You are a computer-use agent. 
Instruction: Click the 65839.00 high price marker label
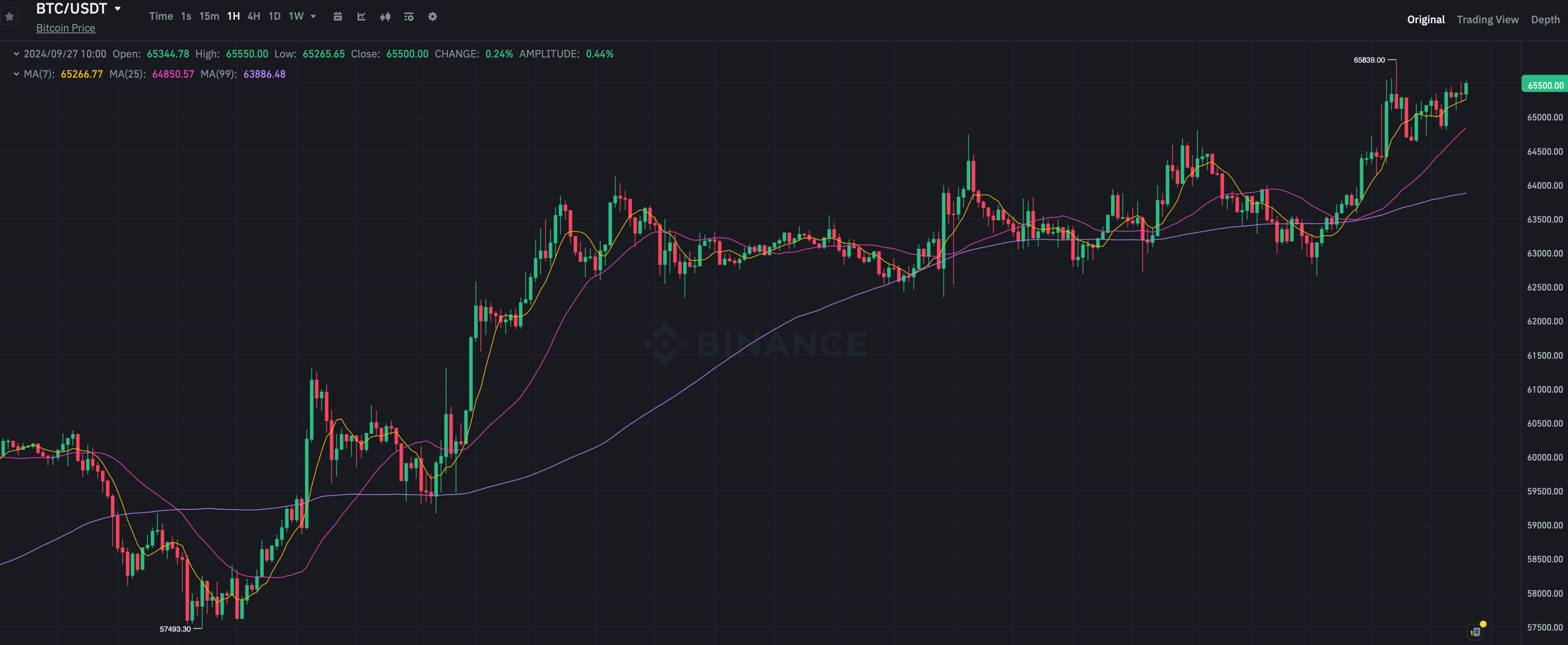[1369, 60]
